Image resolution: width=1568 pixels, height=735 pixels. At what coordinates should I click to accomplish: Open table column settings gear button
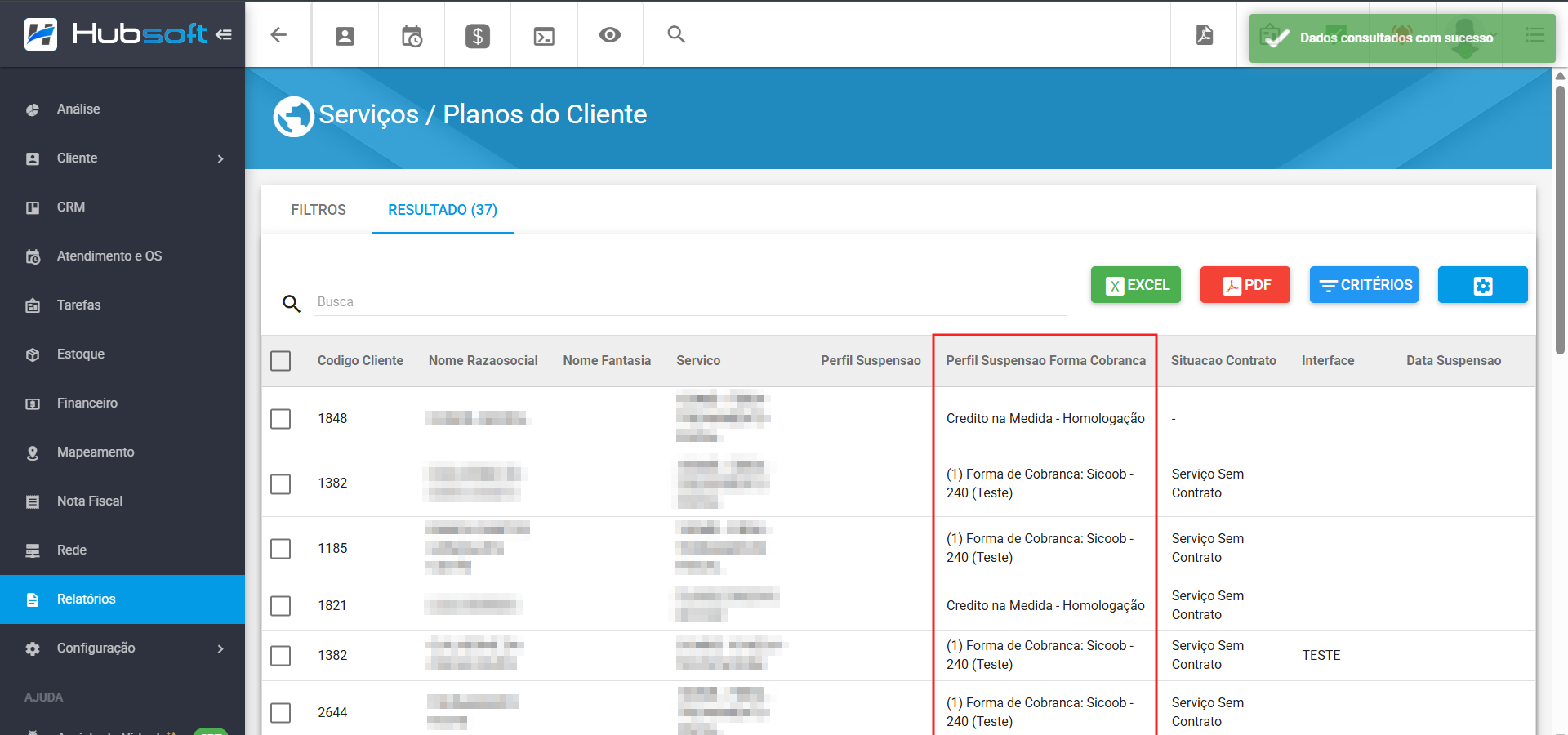pyautogui.click(x=1482, y=285)
